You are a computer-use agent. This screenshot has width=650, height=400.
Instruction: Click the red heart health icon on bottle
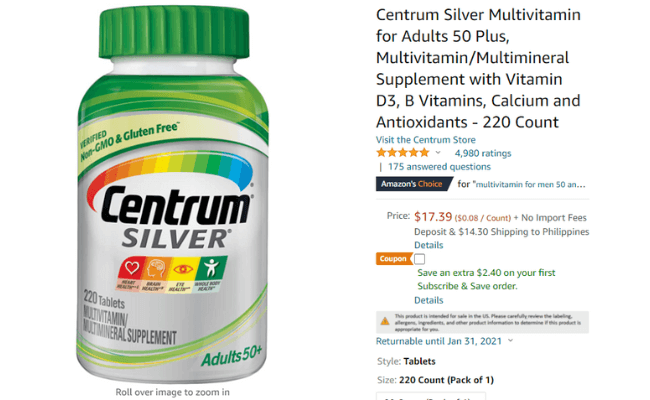click(131, 268)
